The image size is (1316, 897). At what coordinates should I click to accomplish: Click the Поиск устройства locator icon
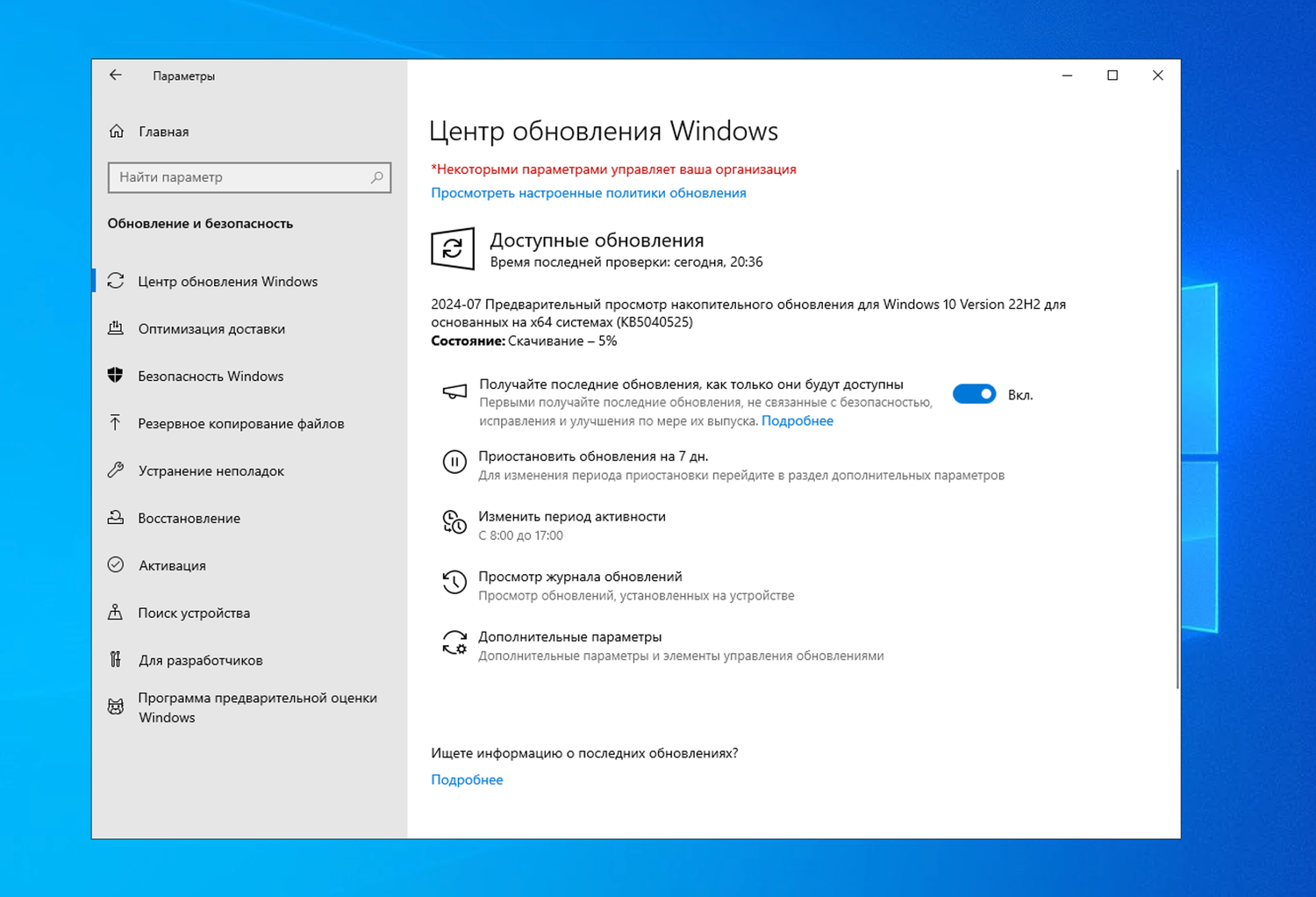coord(116,613)
